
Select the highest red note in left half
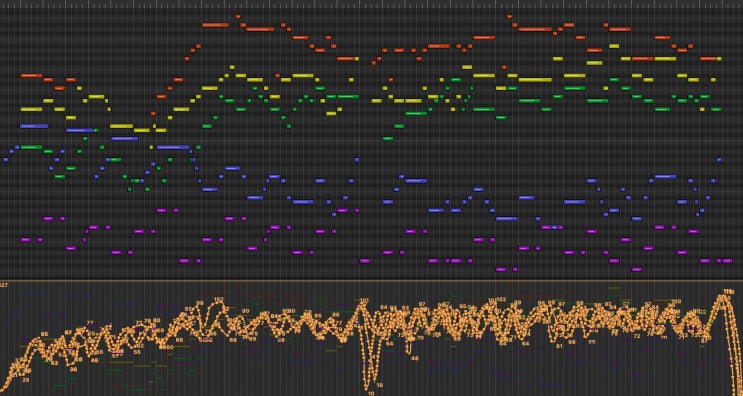point(238,17)
